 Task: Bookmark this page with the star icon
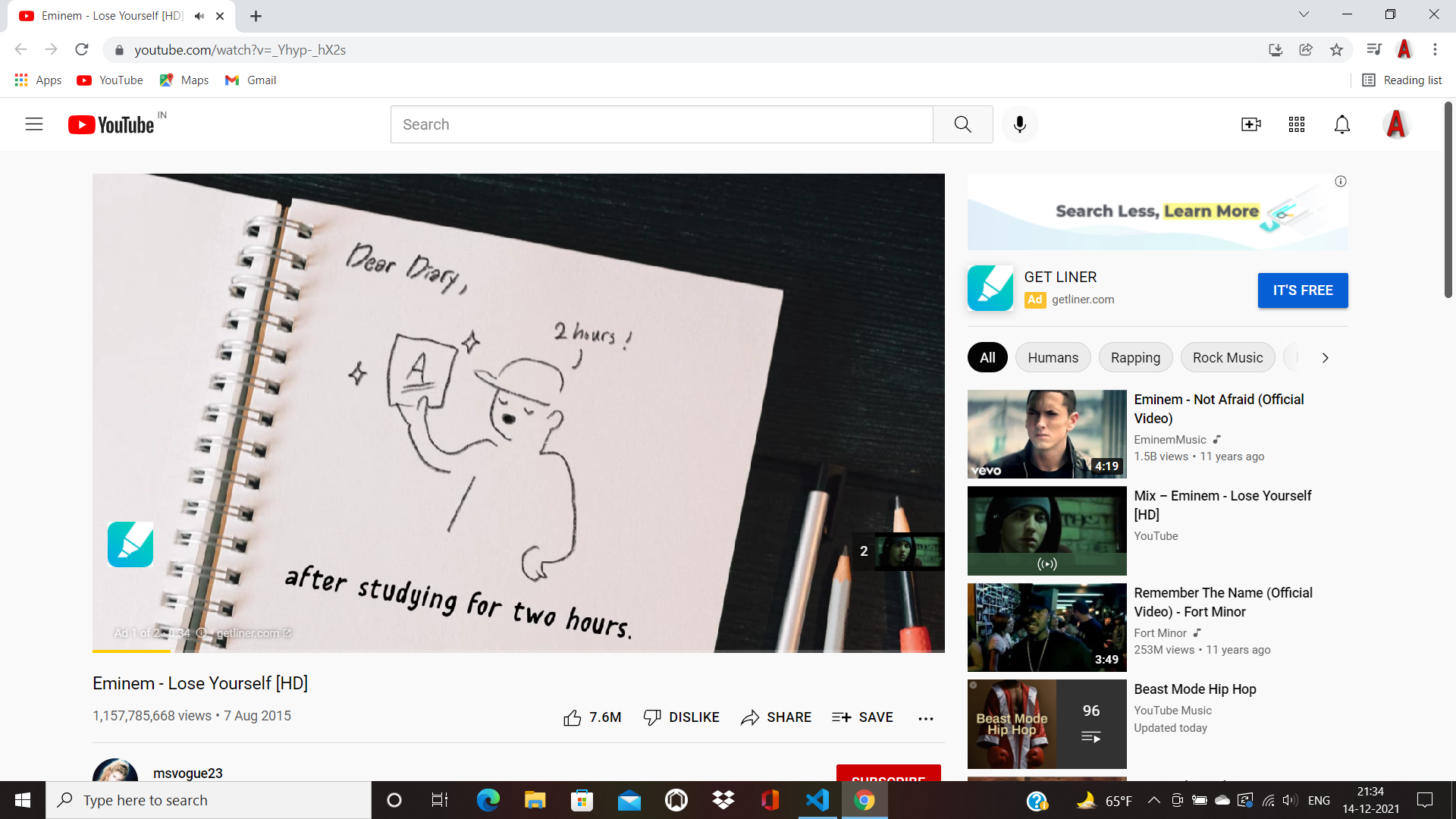1336,50
